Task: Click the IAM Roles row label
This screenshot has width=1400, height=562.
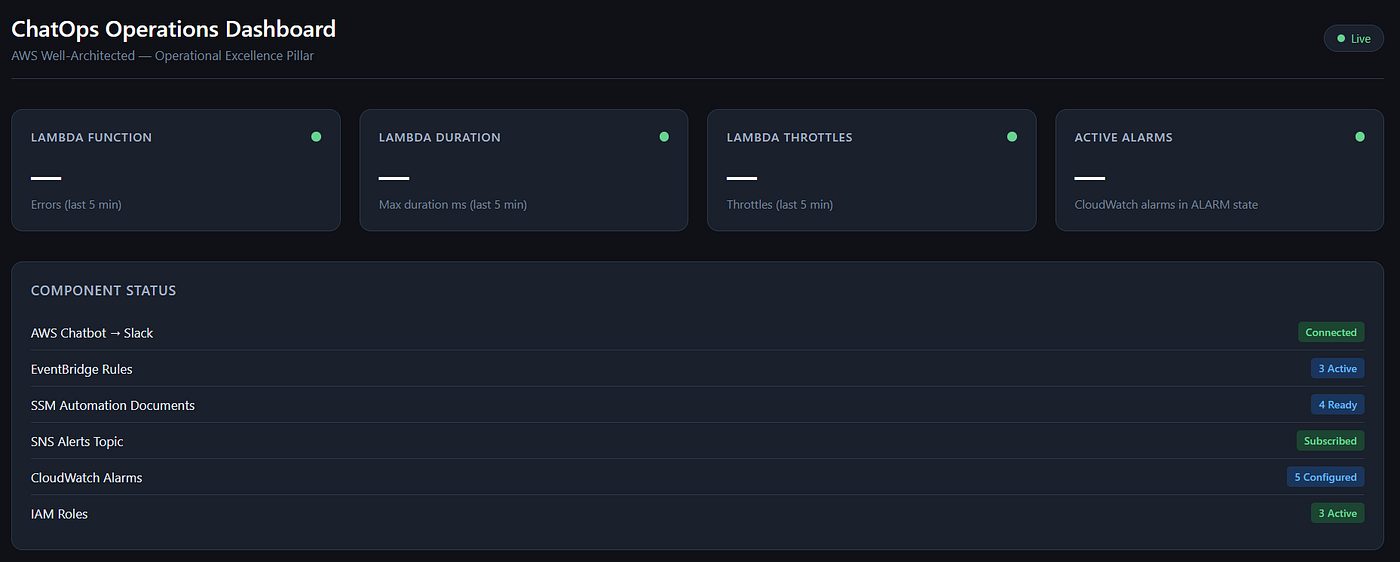Action: click(59, 513)
